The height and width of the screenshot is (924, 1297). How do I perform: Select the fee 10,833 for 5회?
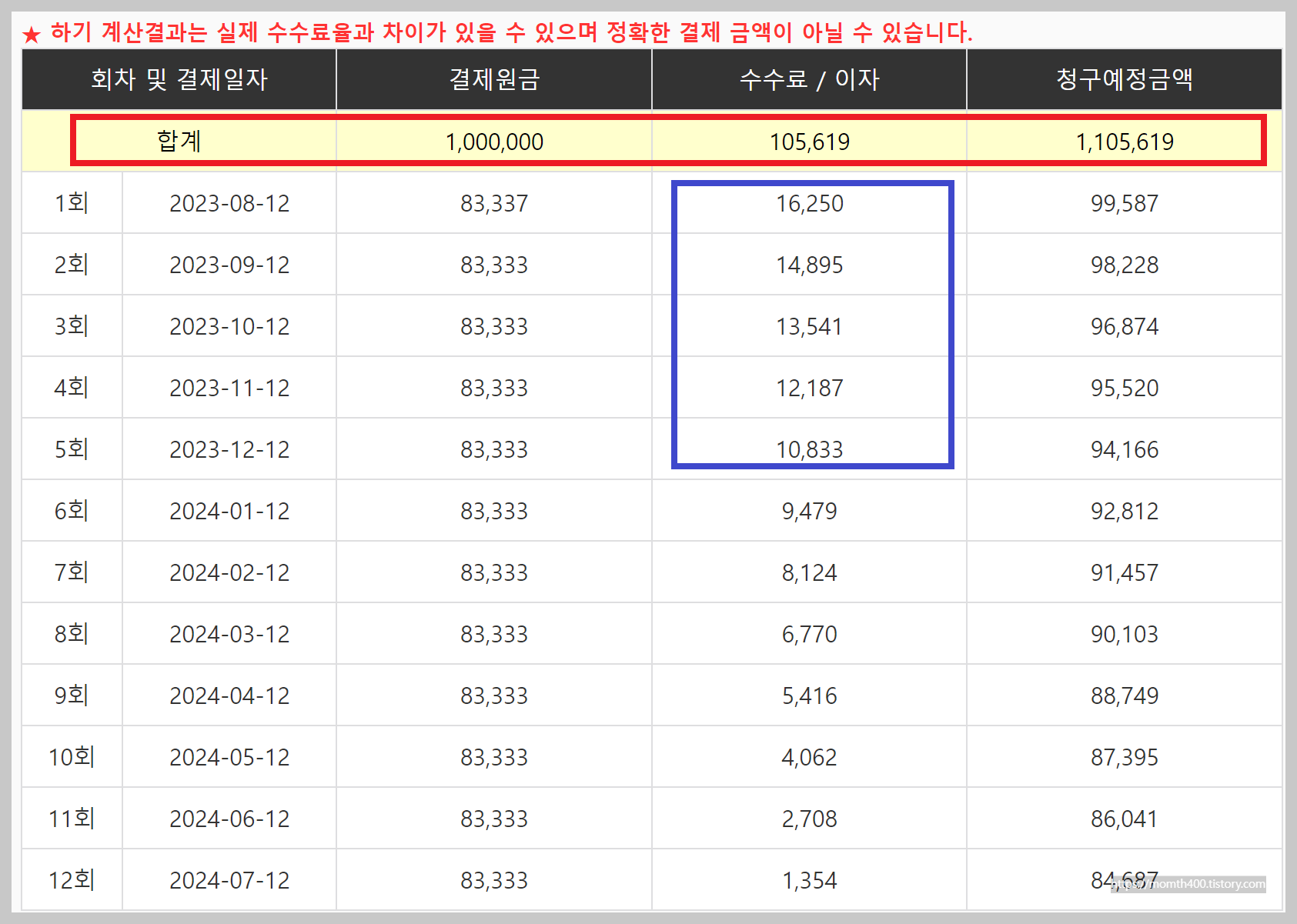pyautogui.click(x=809, y=449)
